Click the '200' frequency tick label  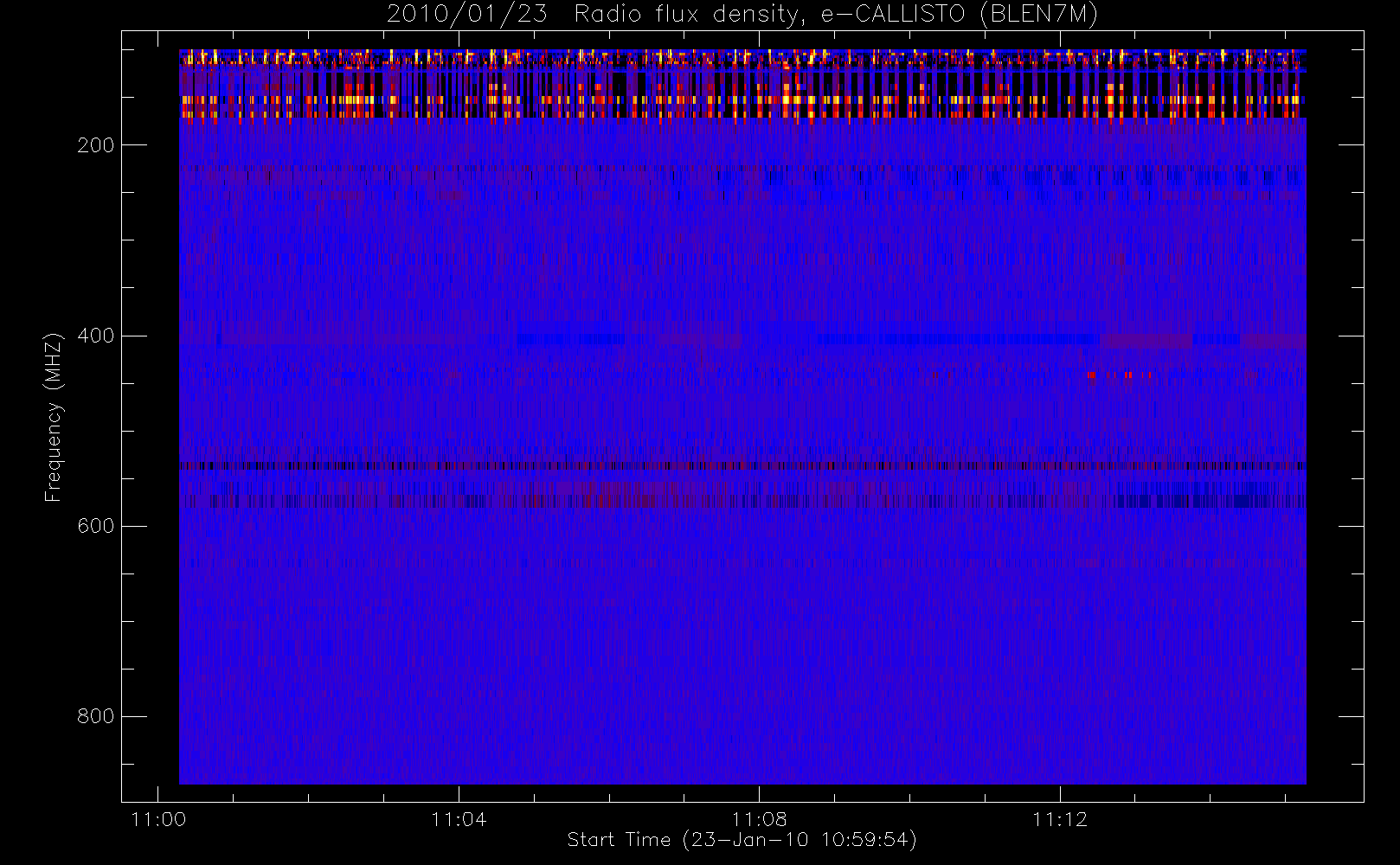pyautogui.click(x=96, y=145)
